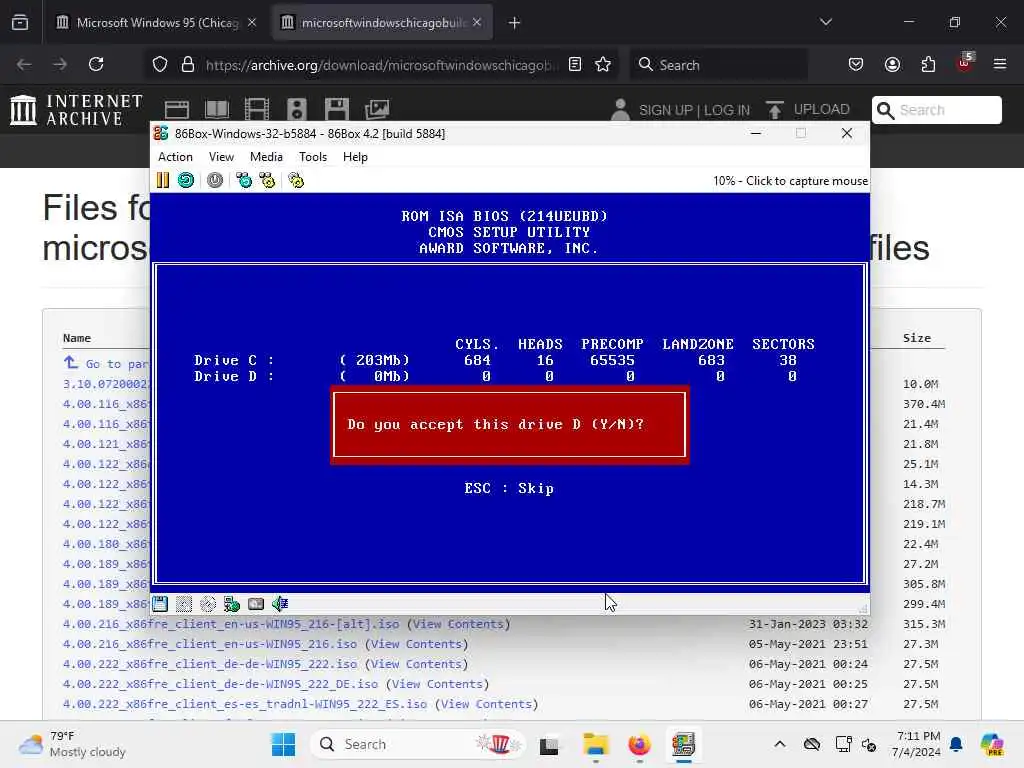Screen dimensions: 1024x768
Task: Send Ctrl+Alt+Esc toolbar icon
Action: tap(268, 180)
